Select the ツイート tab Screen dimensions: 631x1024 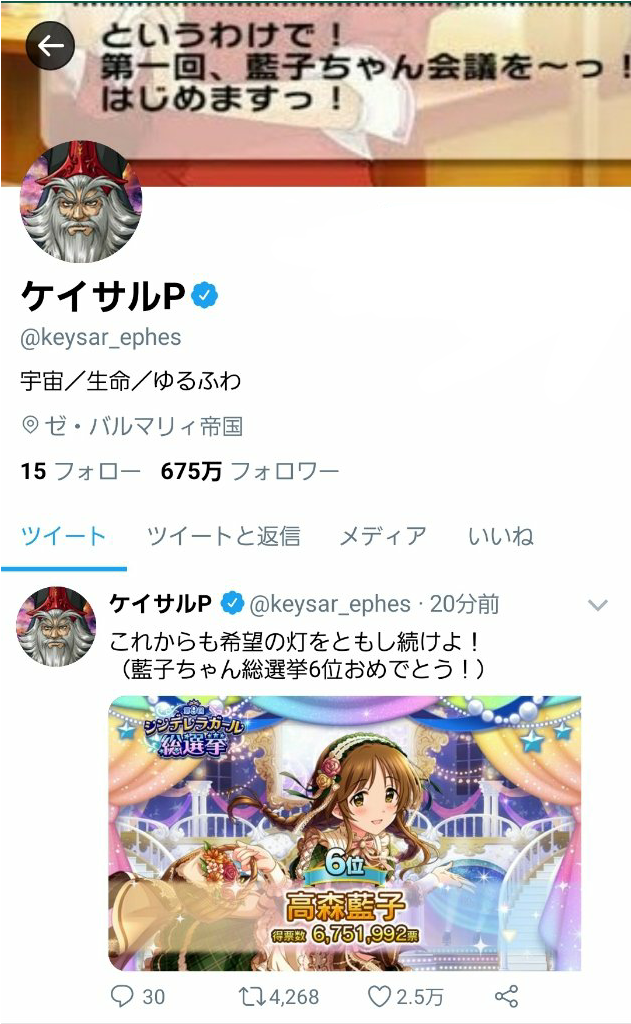coord(63,536)
